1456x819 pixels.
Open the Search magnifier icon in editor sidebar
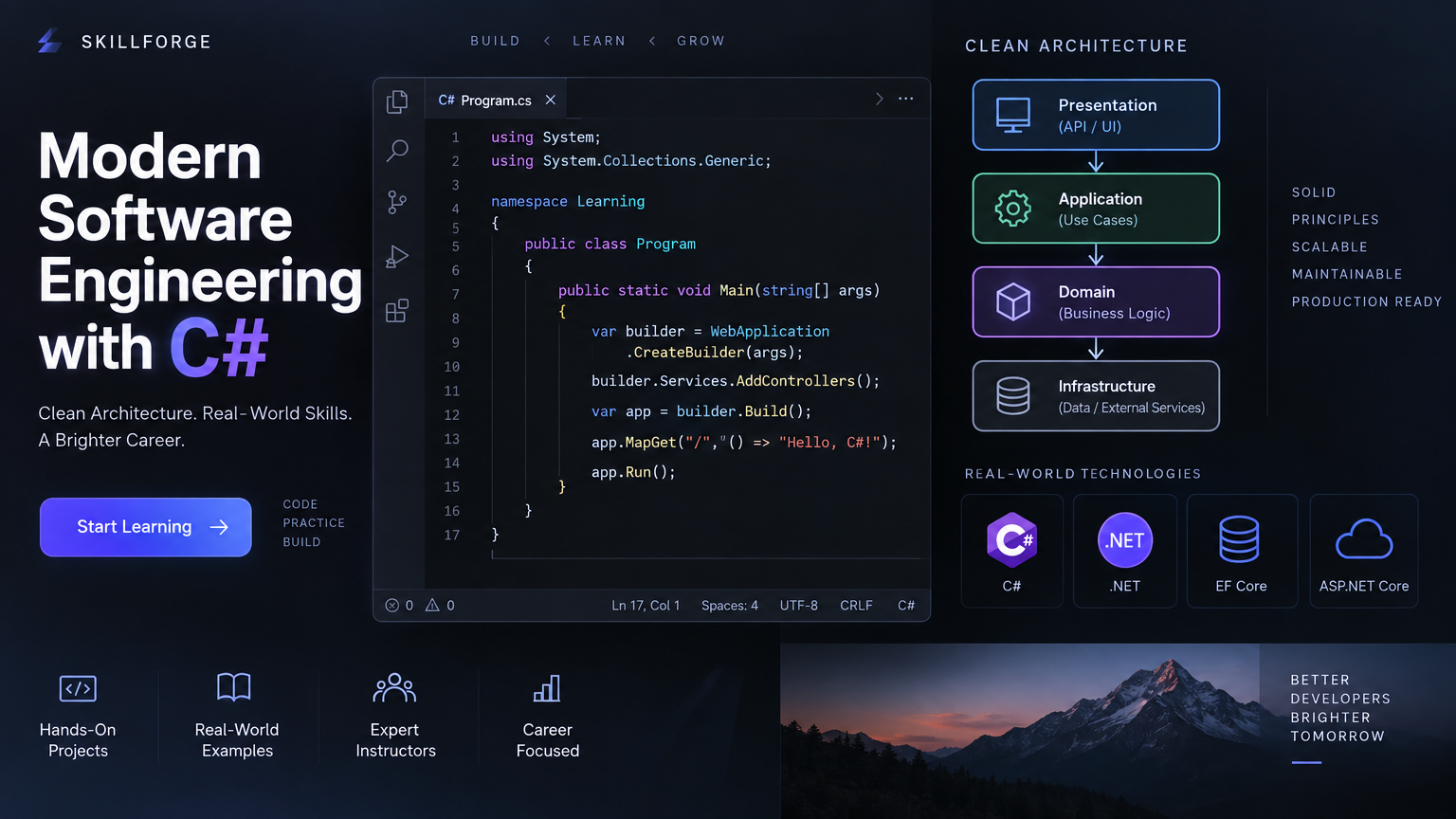click(397, 151)
